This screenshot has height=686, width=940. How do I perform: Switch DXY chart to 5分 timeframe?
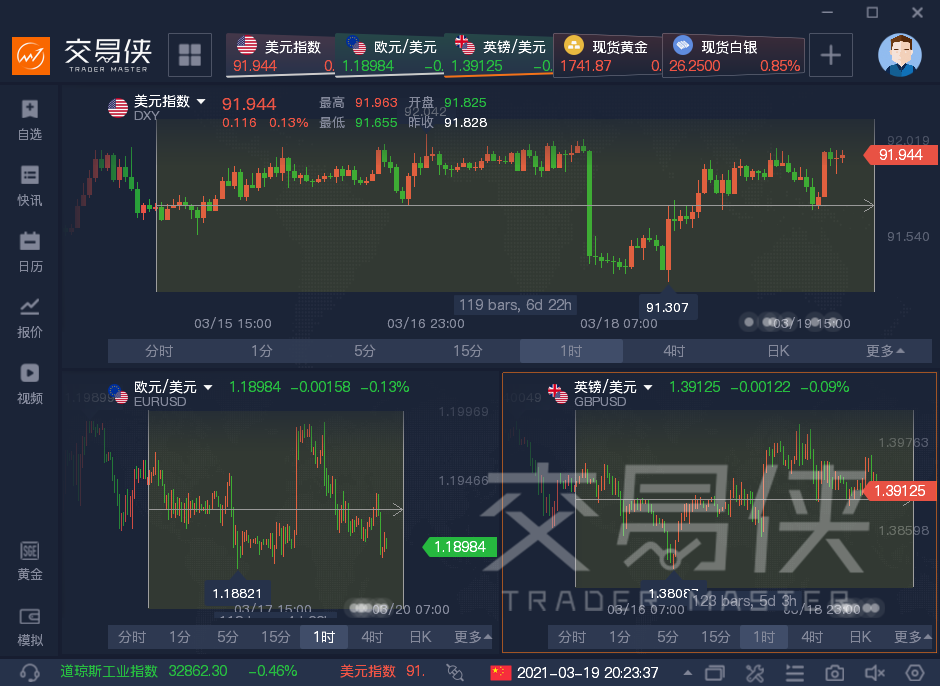(x=364, y=351)
